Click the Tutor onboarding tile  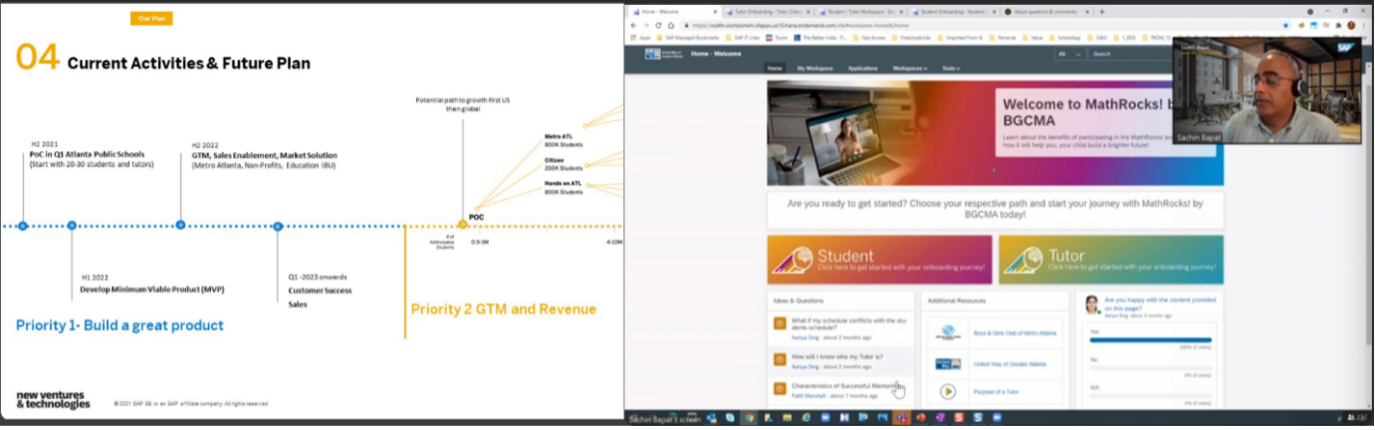click(x=1111, y=260)
